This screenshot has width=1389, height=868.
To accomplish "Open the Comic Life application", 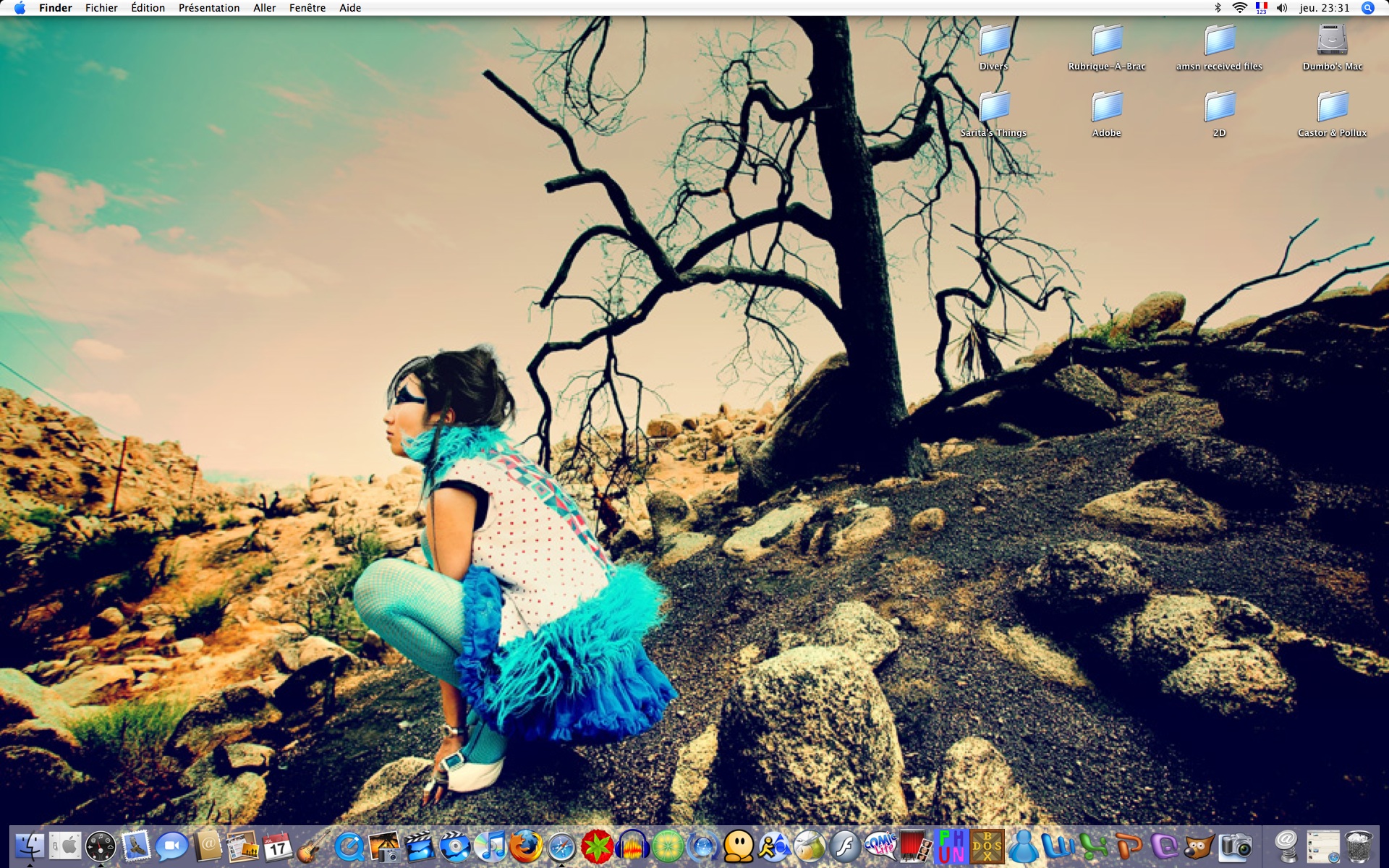I will pos(880,846).
